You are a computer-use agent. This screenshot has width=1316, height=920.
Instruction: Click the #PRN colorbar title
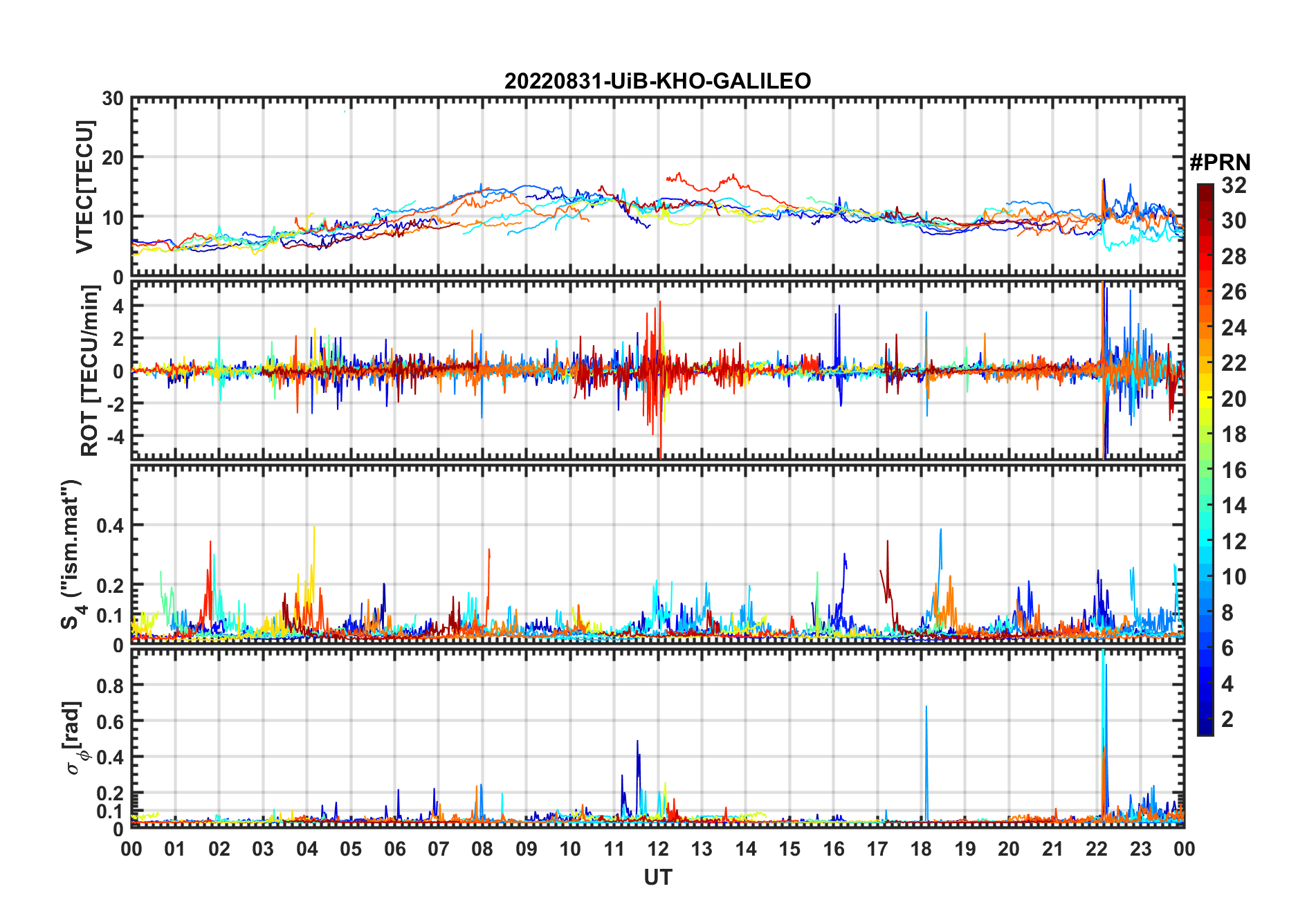point(1220,163)
